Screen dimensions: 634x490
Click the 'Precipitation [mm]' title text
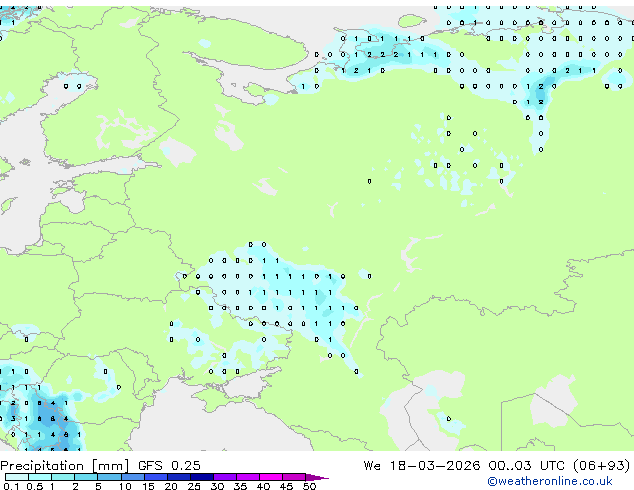(x=64, y=466)
